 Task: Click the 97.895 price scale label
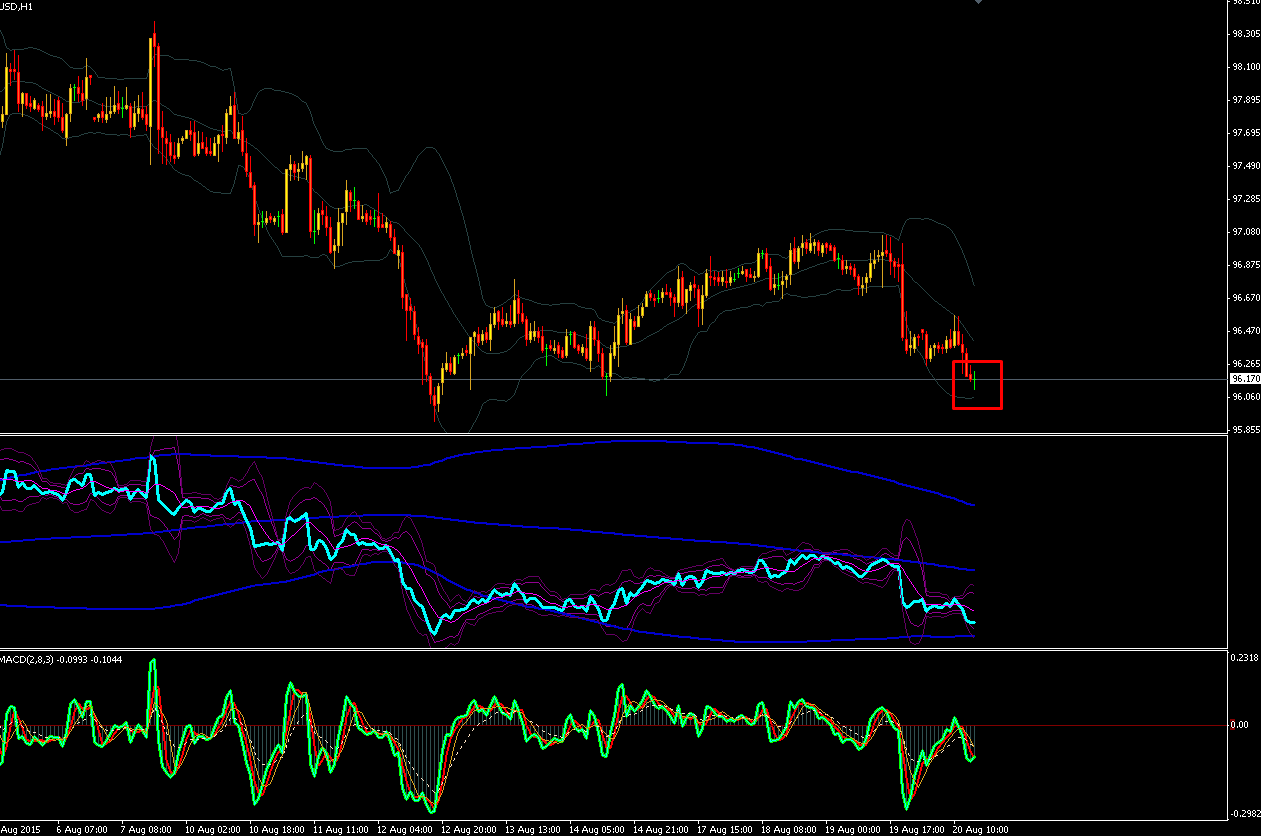coord(1245,99)
